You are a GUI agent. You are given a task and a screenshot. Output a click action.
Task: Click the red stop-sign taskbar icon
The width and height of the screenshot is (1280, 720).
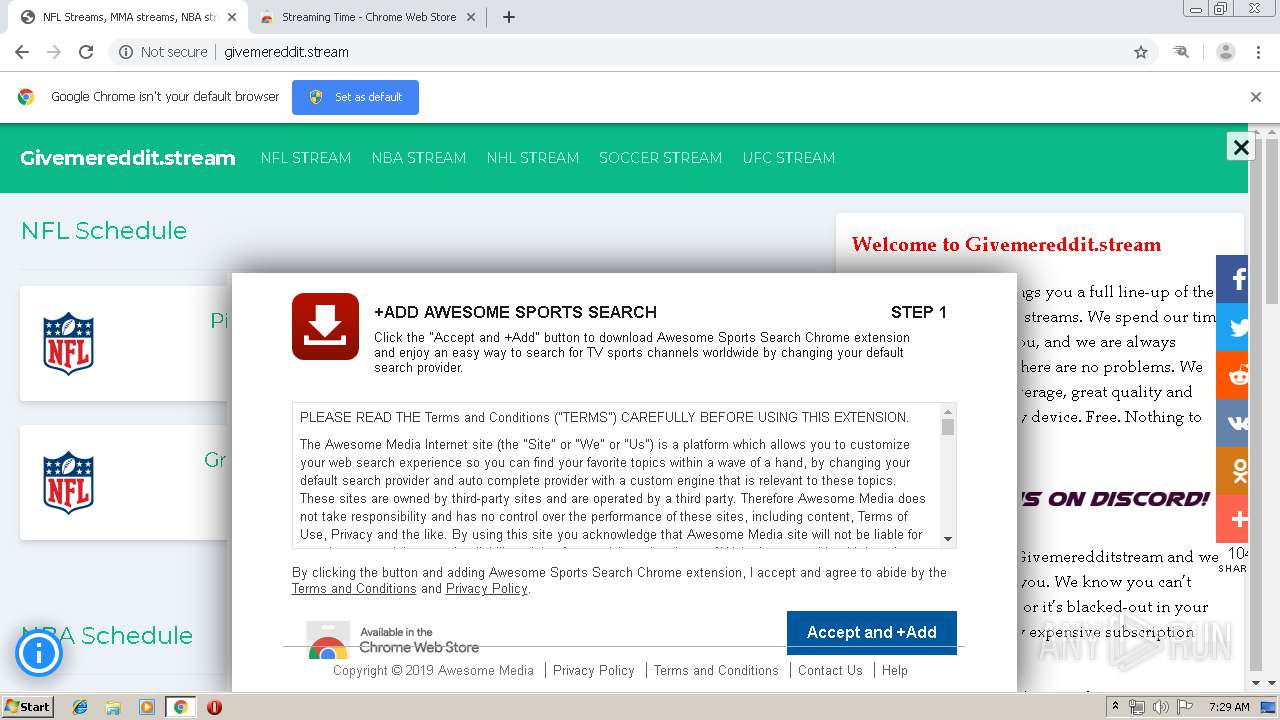pos(214,707)
